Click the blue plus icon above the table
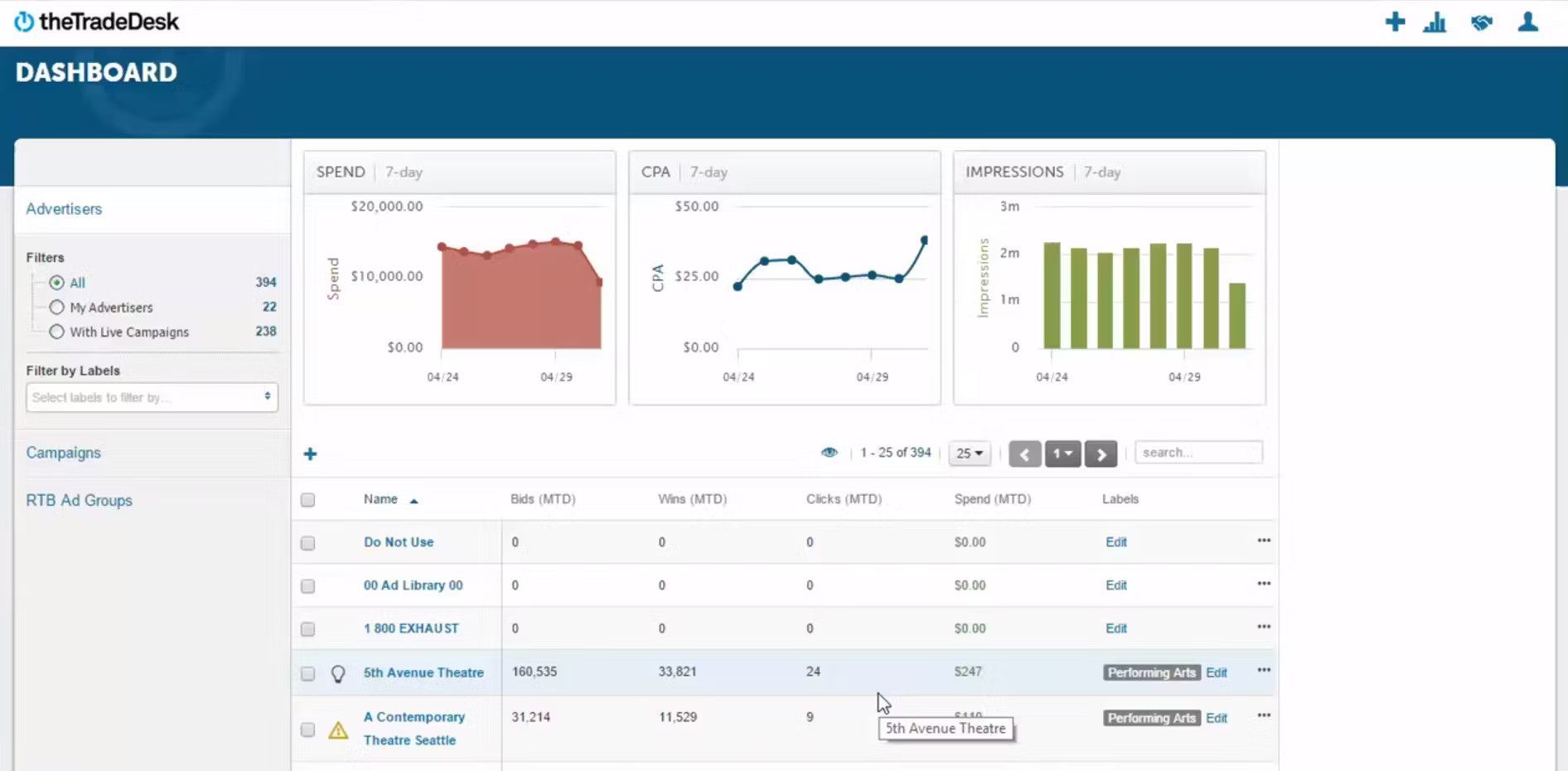Viewport: 1568px width, 771px height. coord(310,453)
